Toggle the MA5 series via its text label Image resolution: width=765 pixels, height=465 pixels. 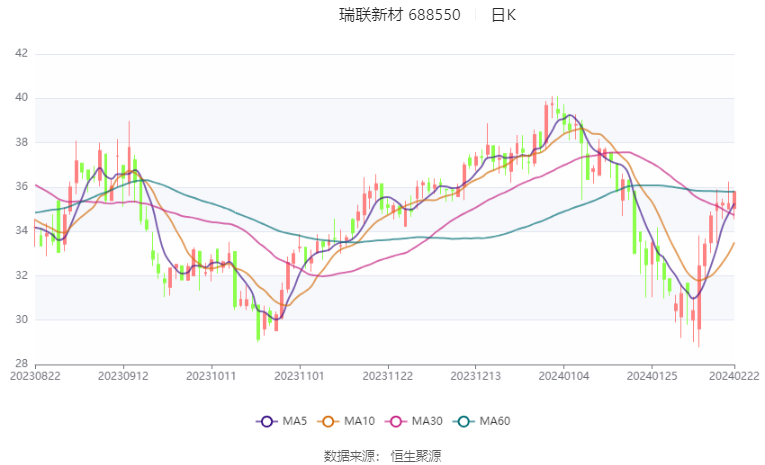[x=292, y=421]
